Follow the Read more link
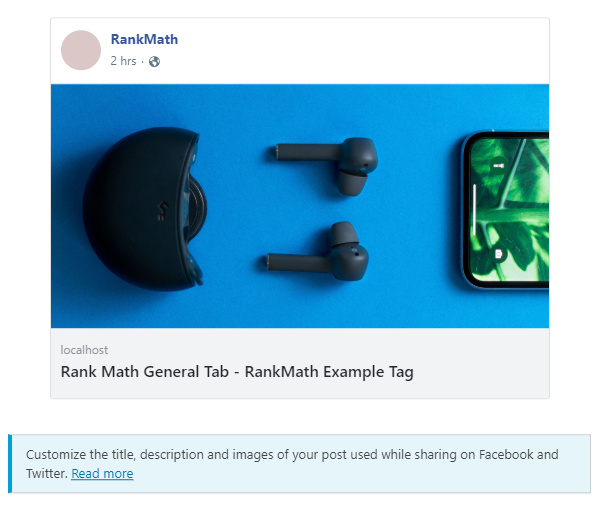The height and width of the screenshot is (507, 608). (x=102, y=473)
